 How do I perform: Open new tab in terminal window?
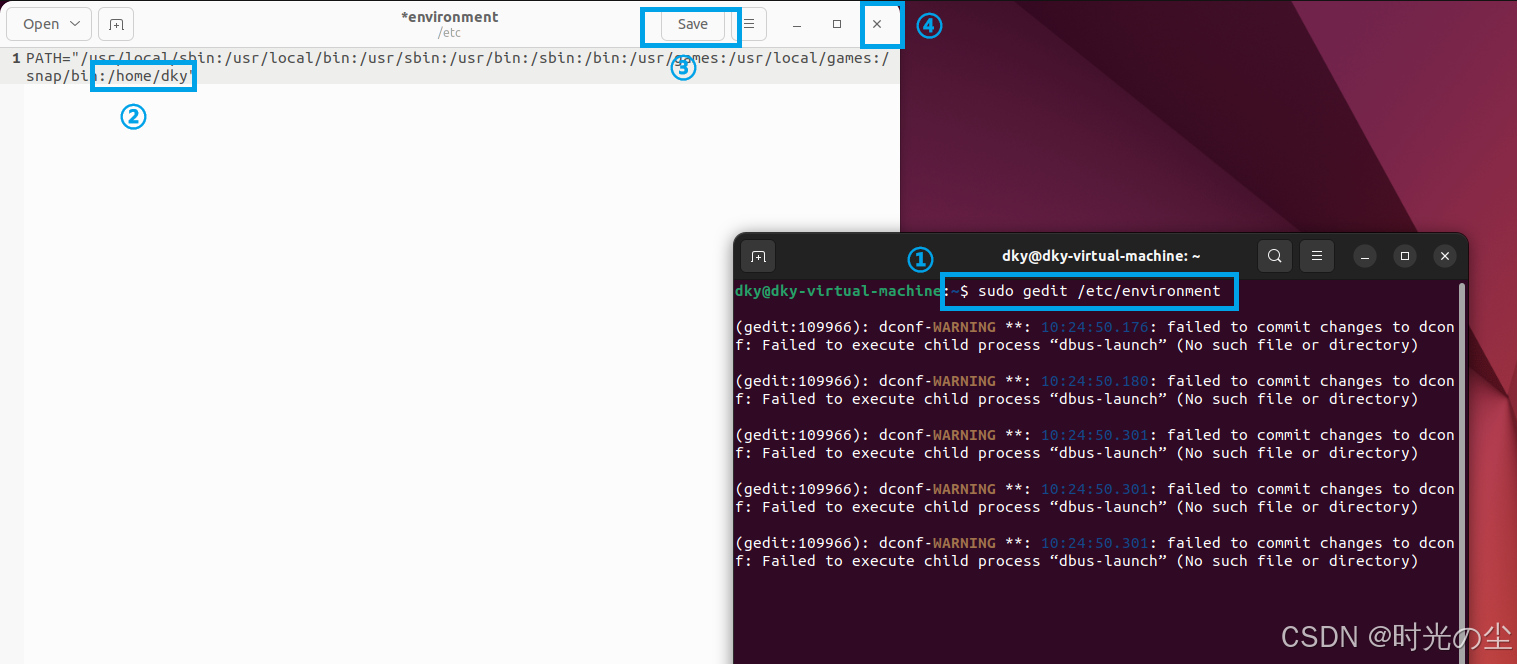click(758, 257)
